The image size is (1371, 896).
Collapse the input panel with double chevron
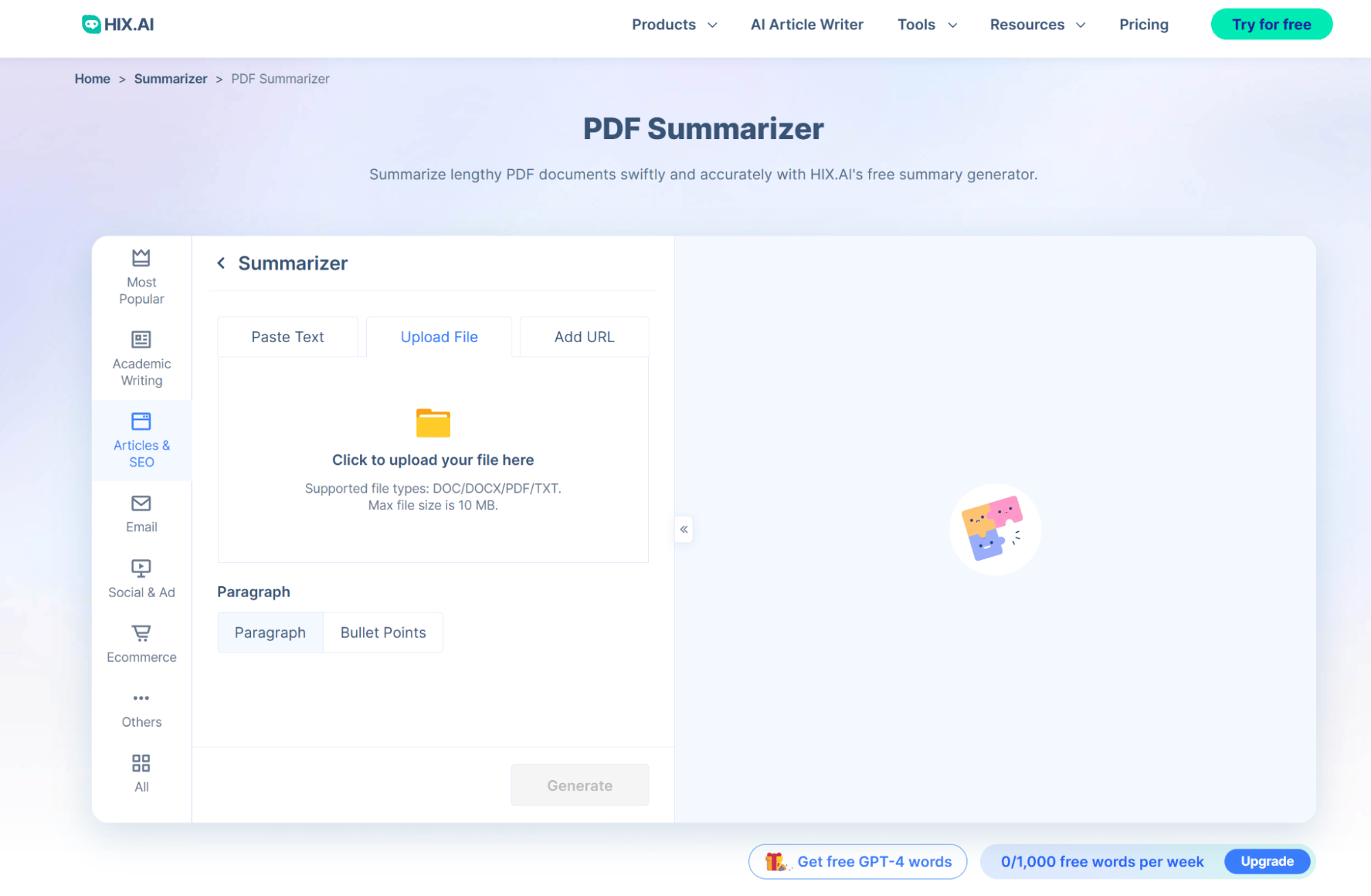(x=684, y=529)
